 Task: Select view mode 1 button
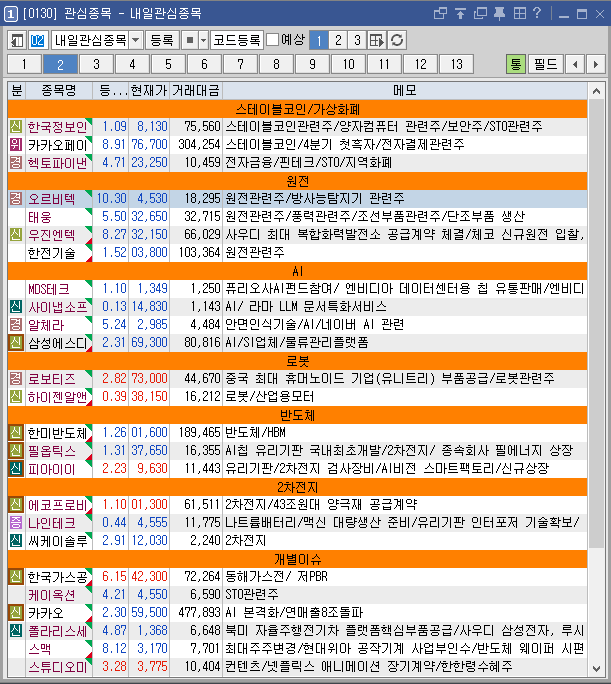[x=319, y=41]
